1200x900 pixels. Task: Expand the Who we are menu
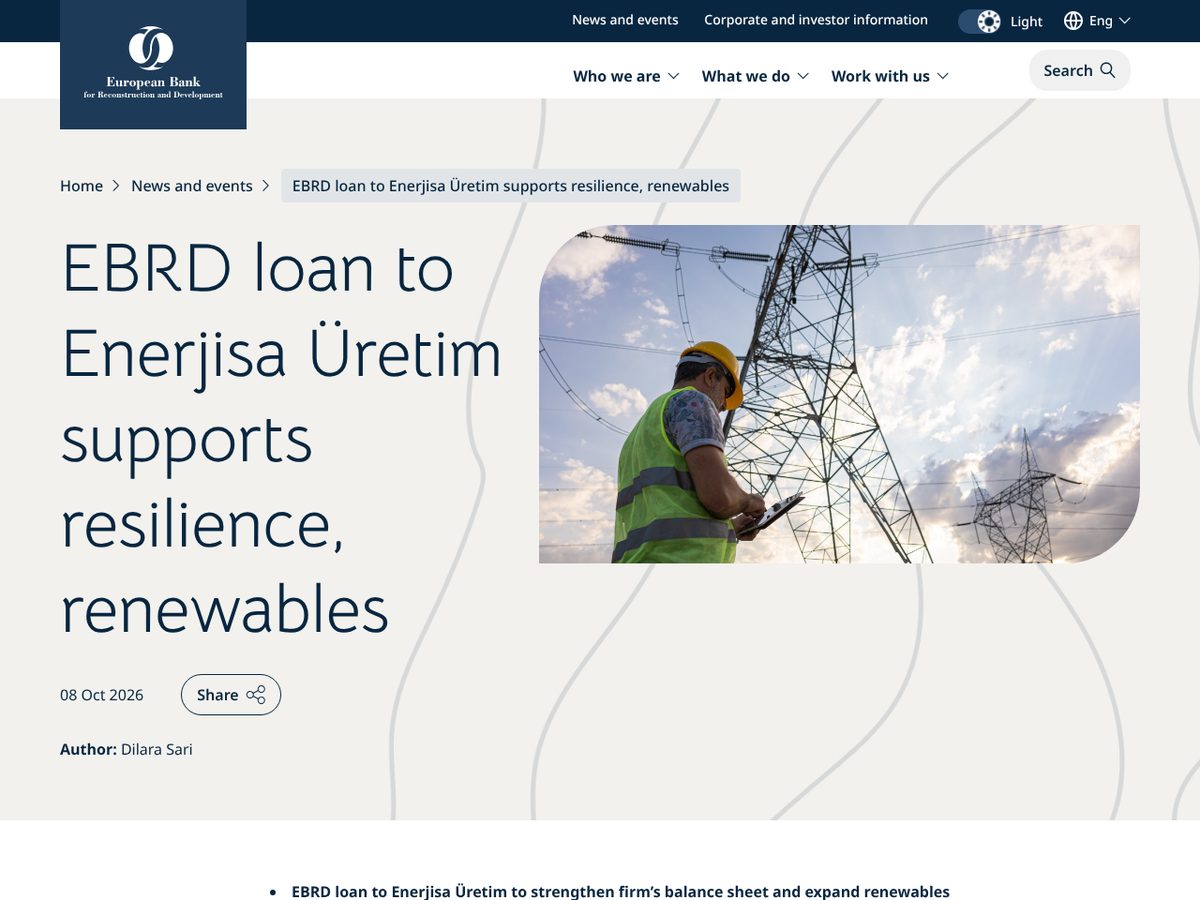click(626, 76)
